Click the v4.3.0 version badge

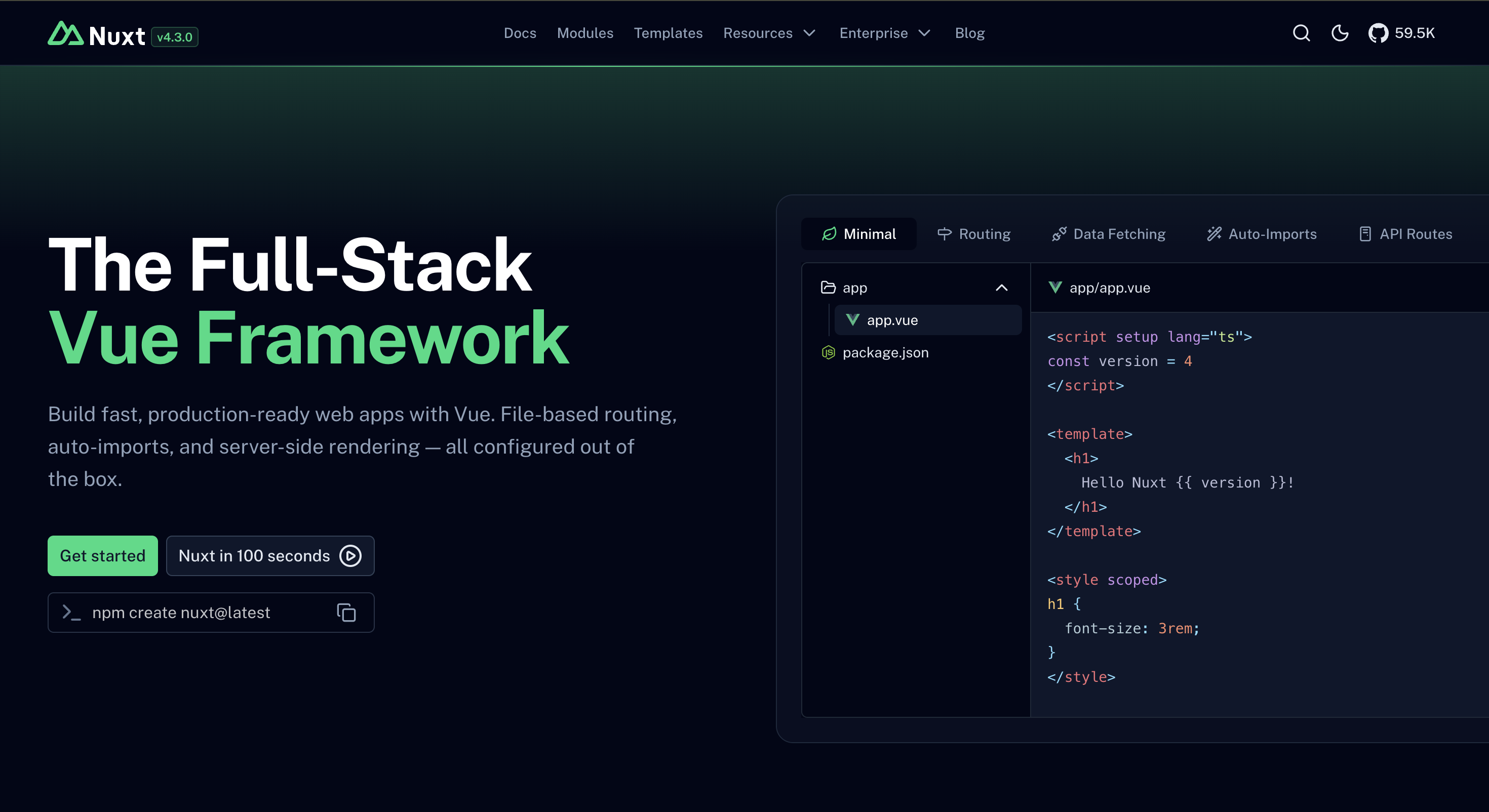[x=175, y=37]
